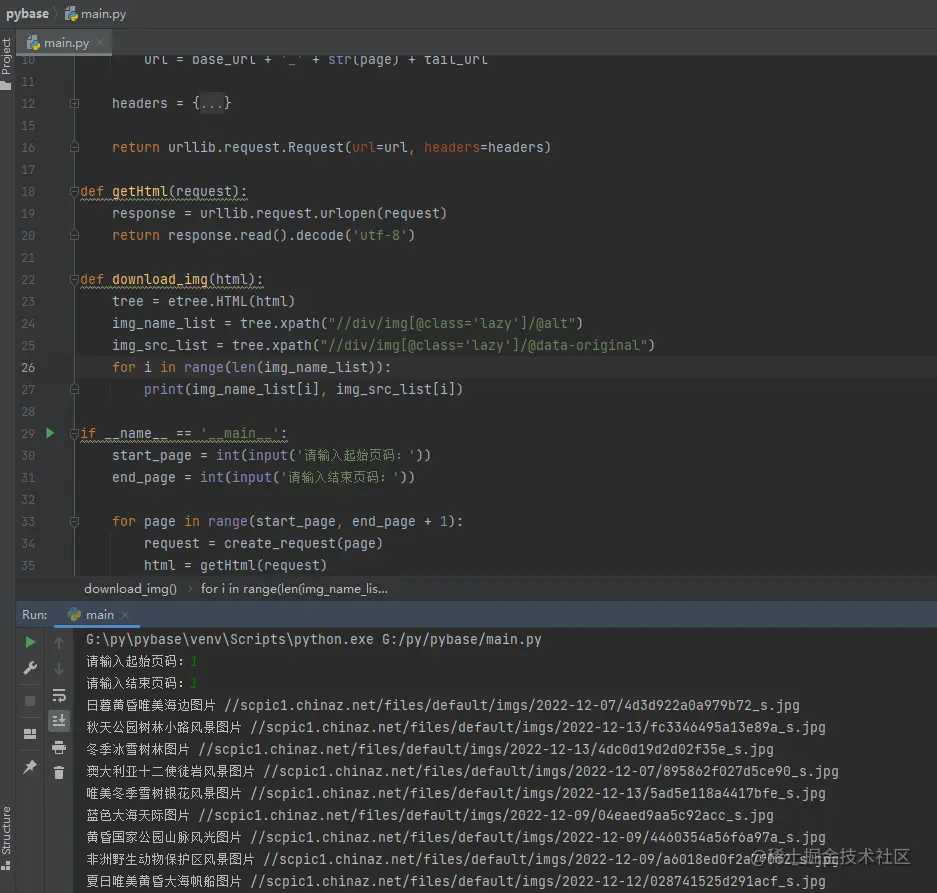
Task: Click the Python file icon in main.py editor tab
Action: 33,43
